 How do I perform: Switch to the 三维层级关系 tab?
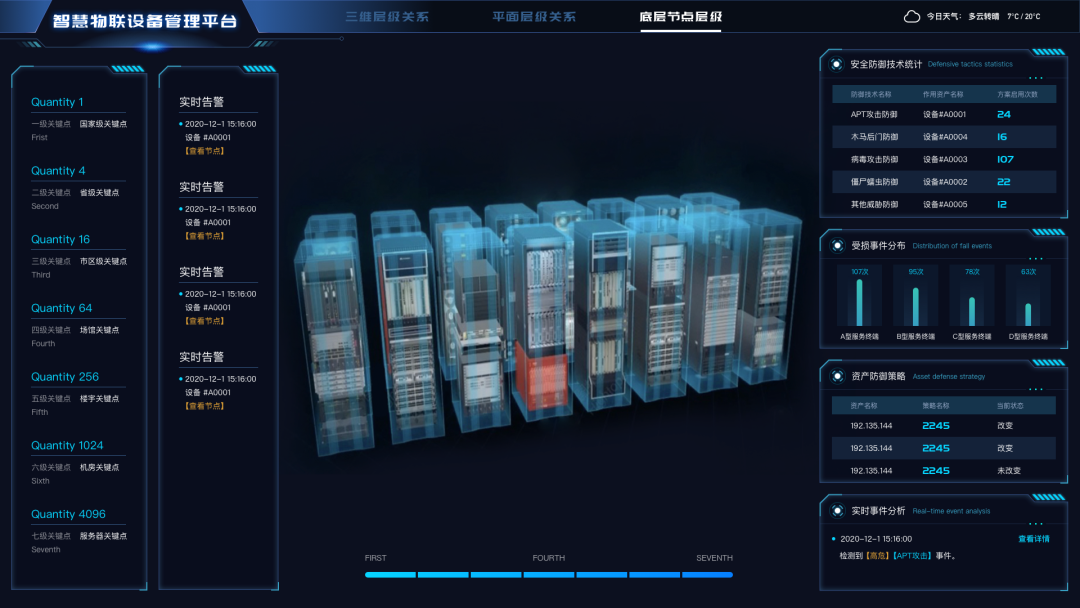coord(386,17)
